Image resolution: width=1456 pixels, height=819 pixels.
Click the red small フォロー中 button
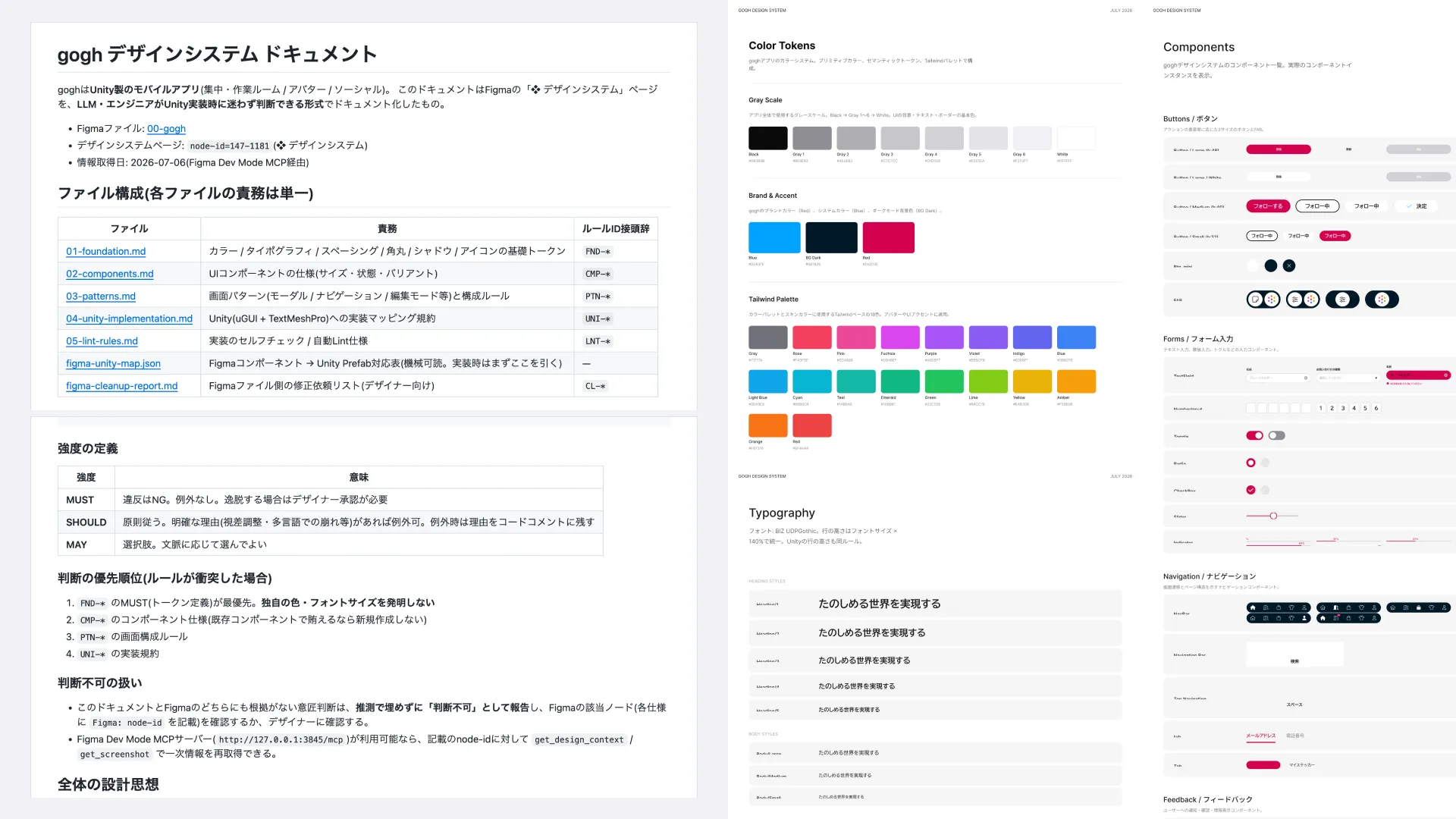coord(1335,236)
